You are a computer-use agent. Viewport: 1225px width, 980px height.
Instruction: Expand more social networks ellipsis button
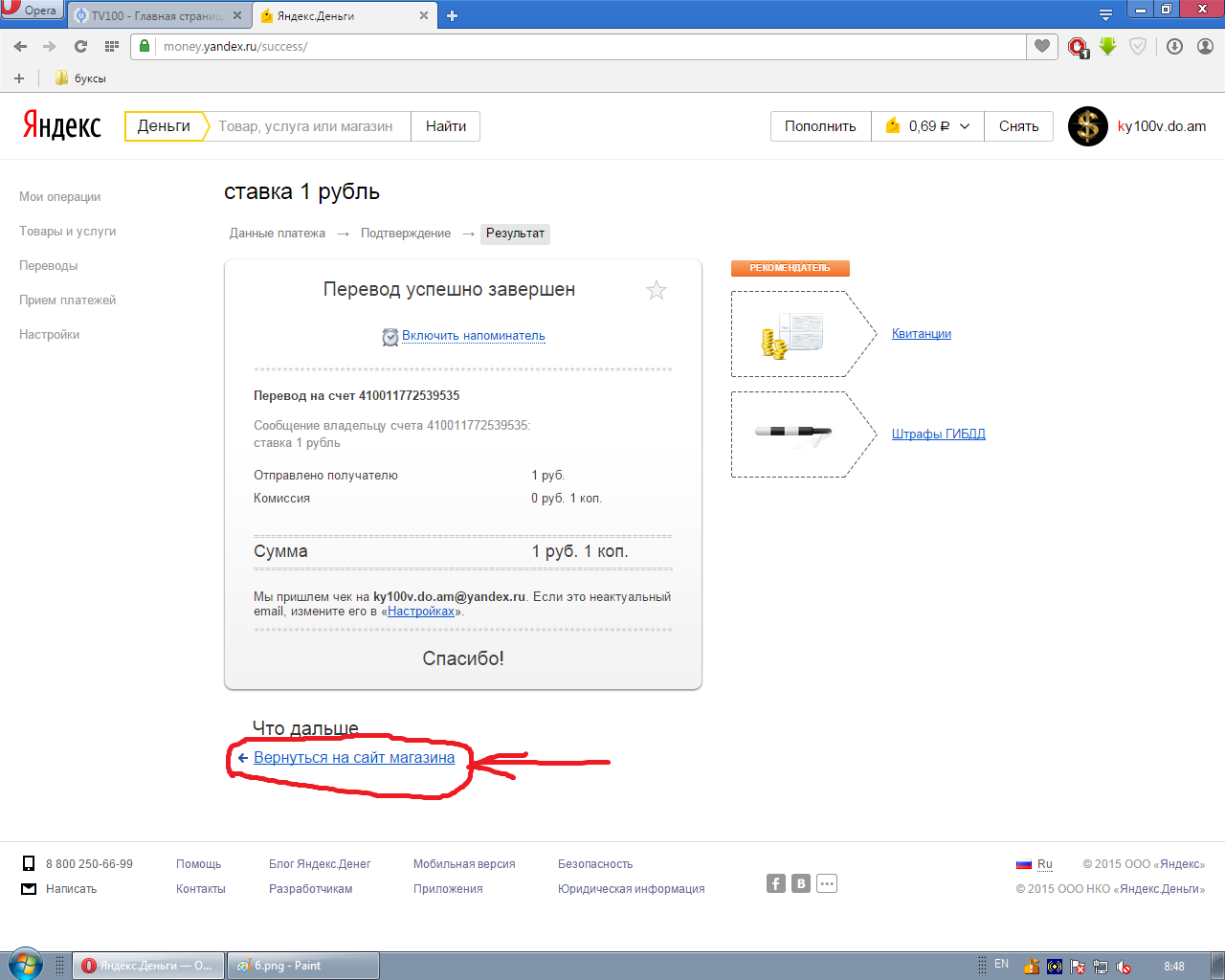pos(827,883)
